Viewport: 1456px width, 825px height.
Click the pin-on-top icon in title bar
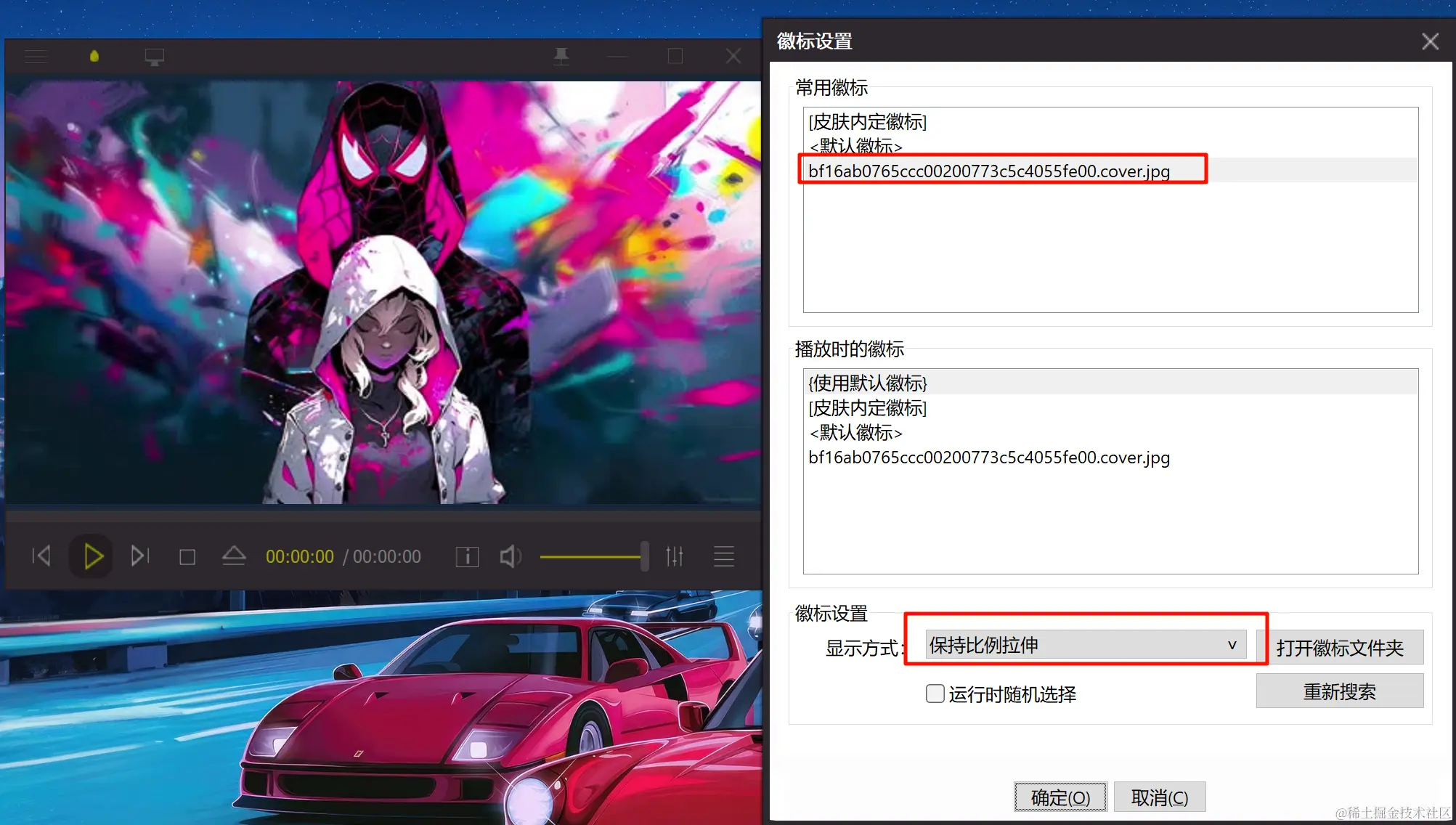(561, 57)
